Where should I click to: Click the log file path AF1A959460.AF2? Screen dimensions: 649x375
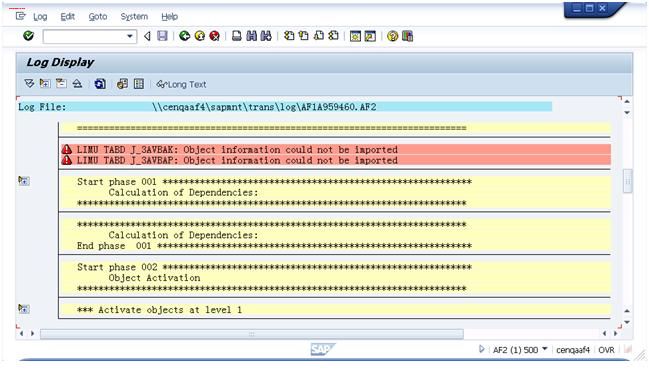pos(264,107)
